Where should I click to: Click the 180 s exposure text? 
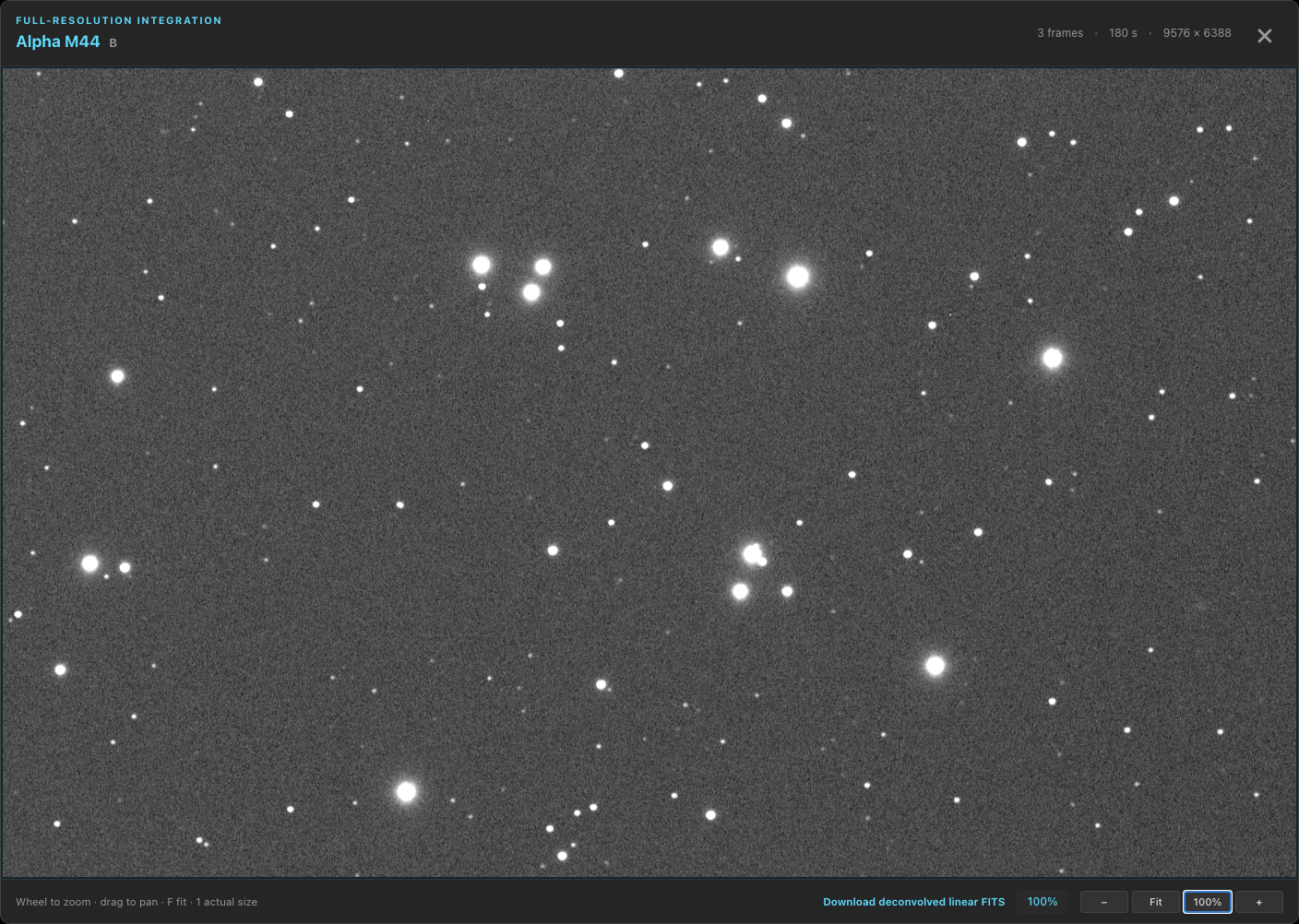[x=1123, y=33]
